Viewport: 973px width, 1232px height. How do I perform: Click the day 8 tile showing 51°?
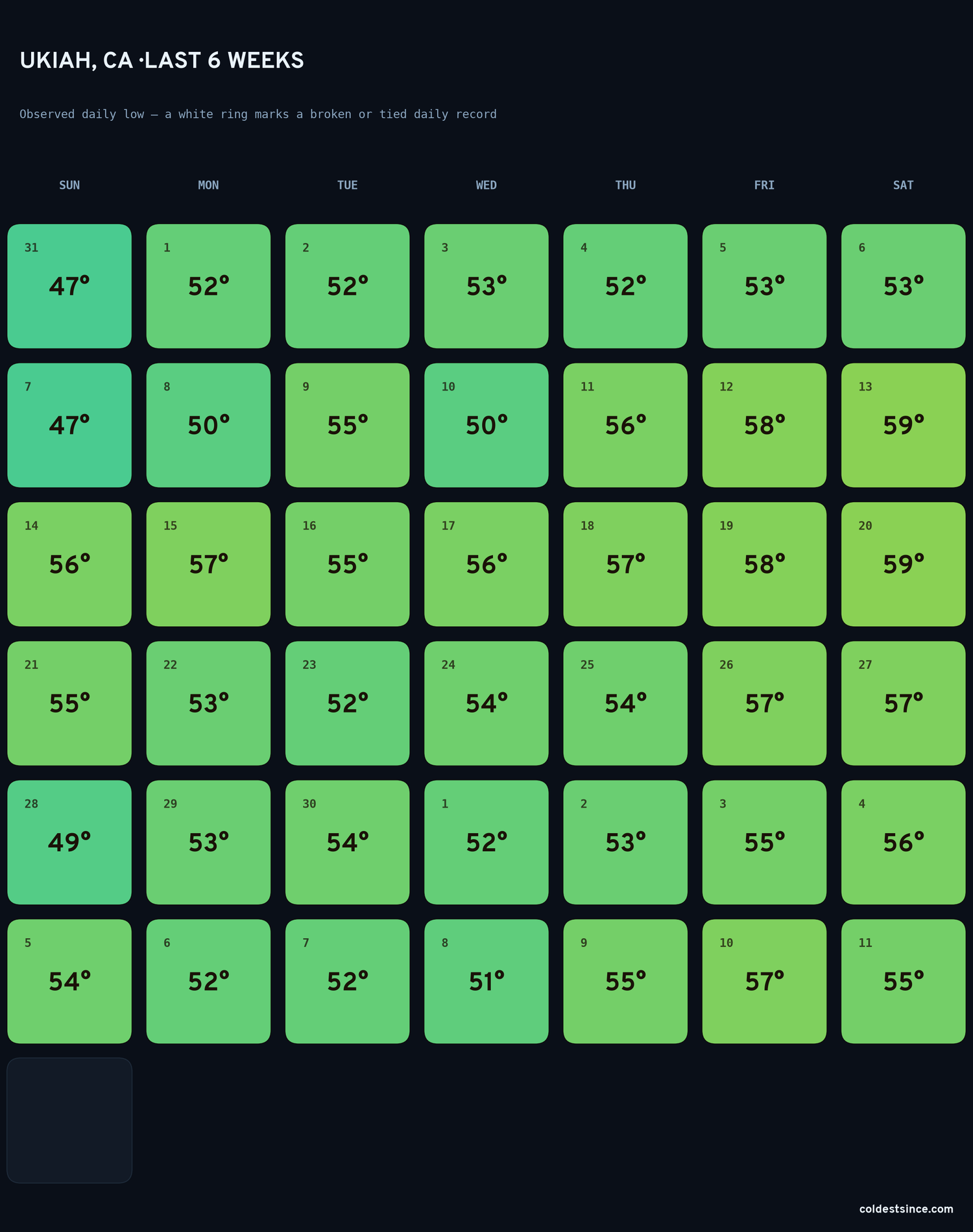point(486,981)
